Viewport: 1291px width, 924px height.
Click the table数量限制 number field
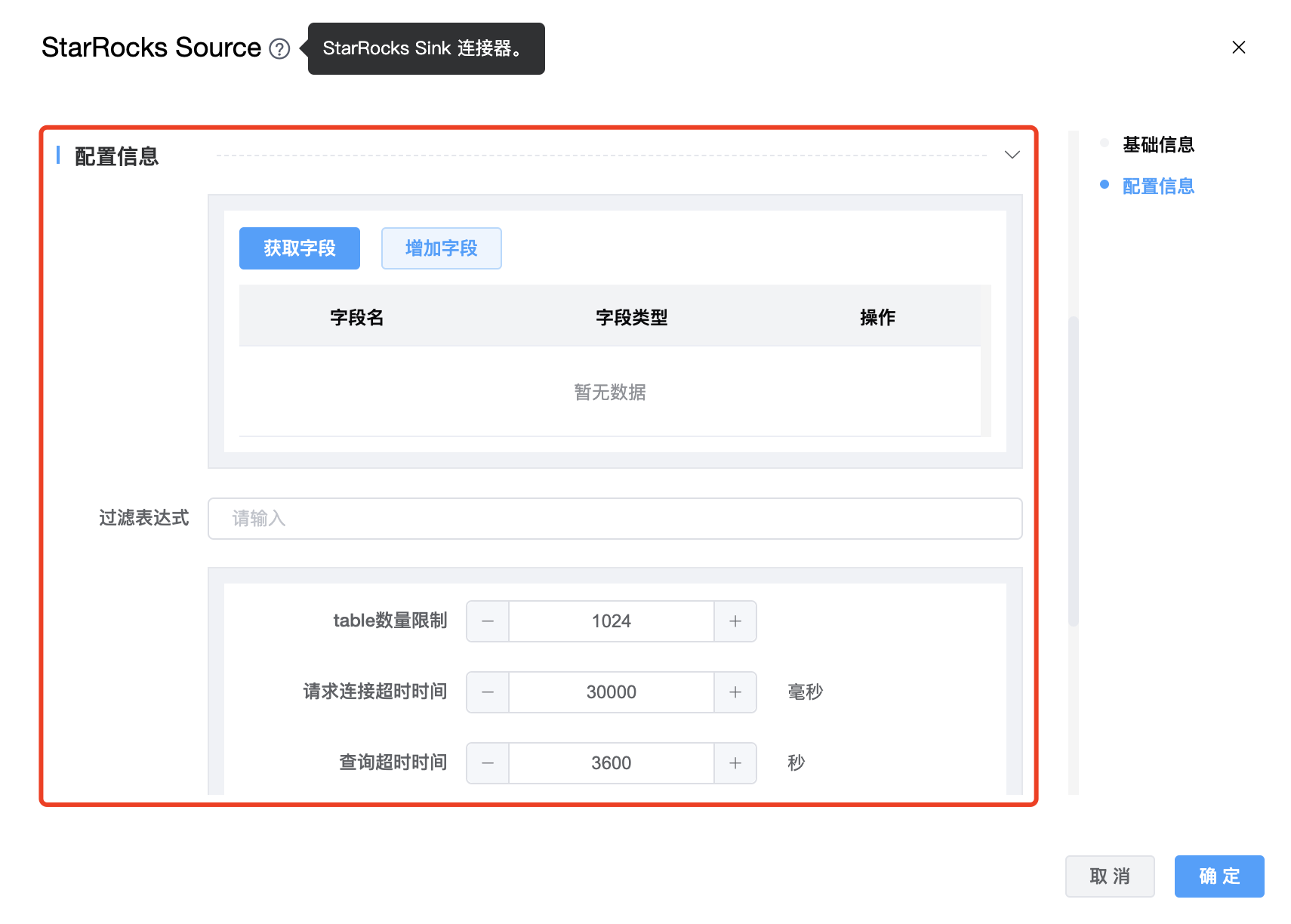pyautogui.click(x=611, y=621)
